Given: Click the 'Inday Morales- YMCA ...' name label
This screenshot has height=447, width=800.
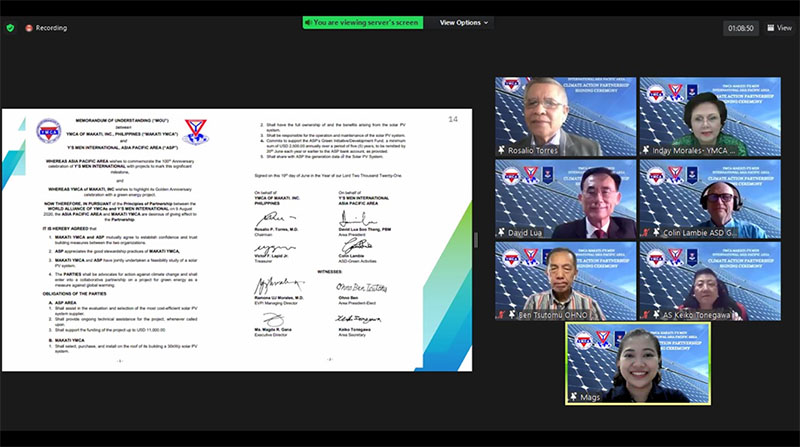Looking at the screenshot, I should (x=694, y=151).
